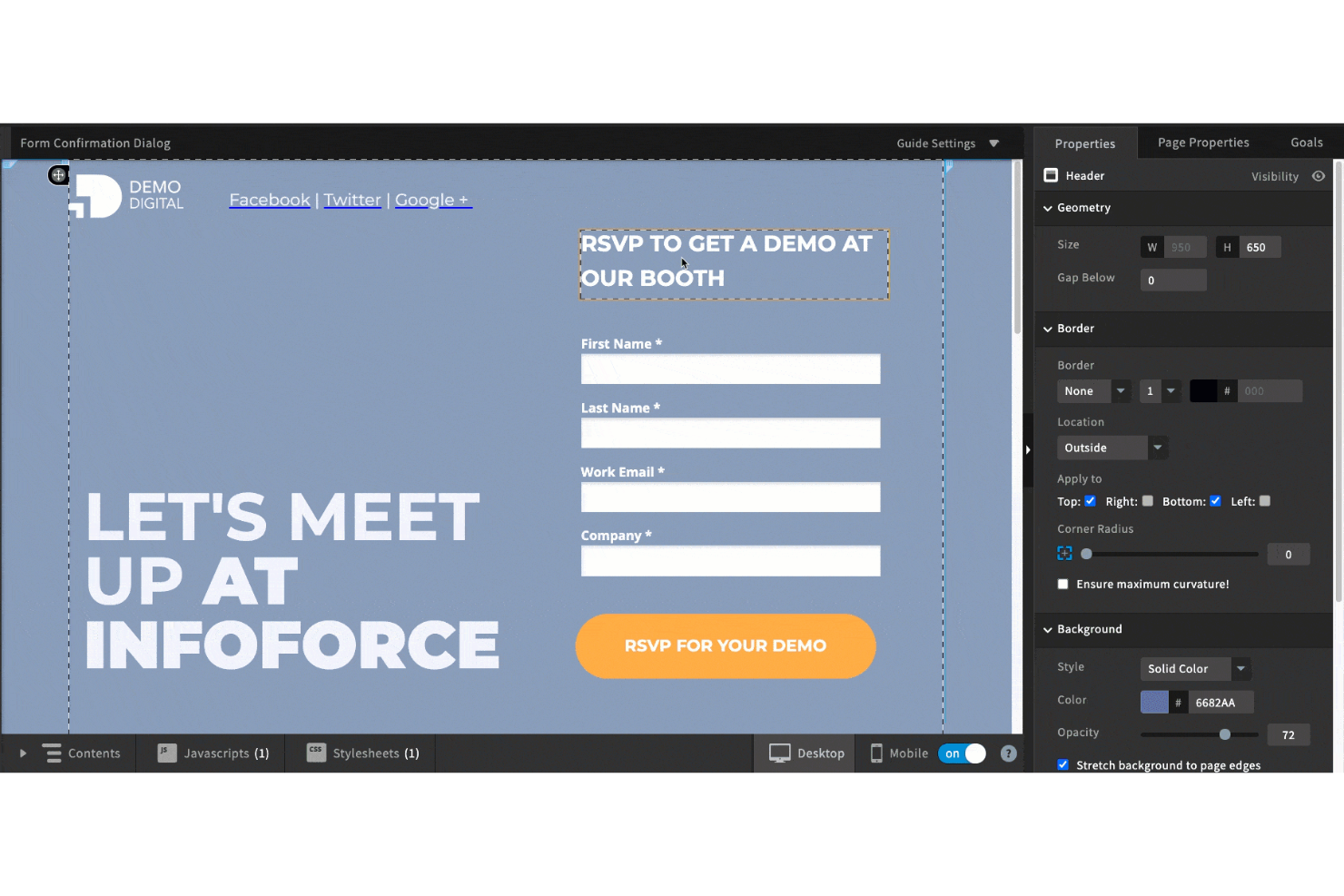Switch to Mobile view using phone icon
This screenshot has height=896, width=1344.
(x=876, y=753)
